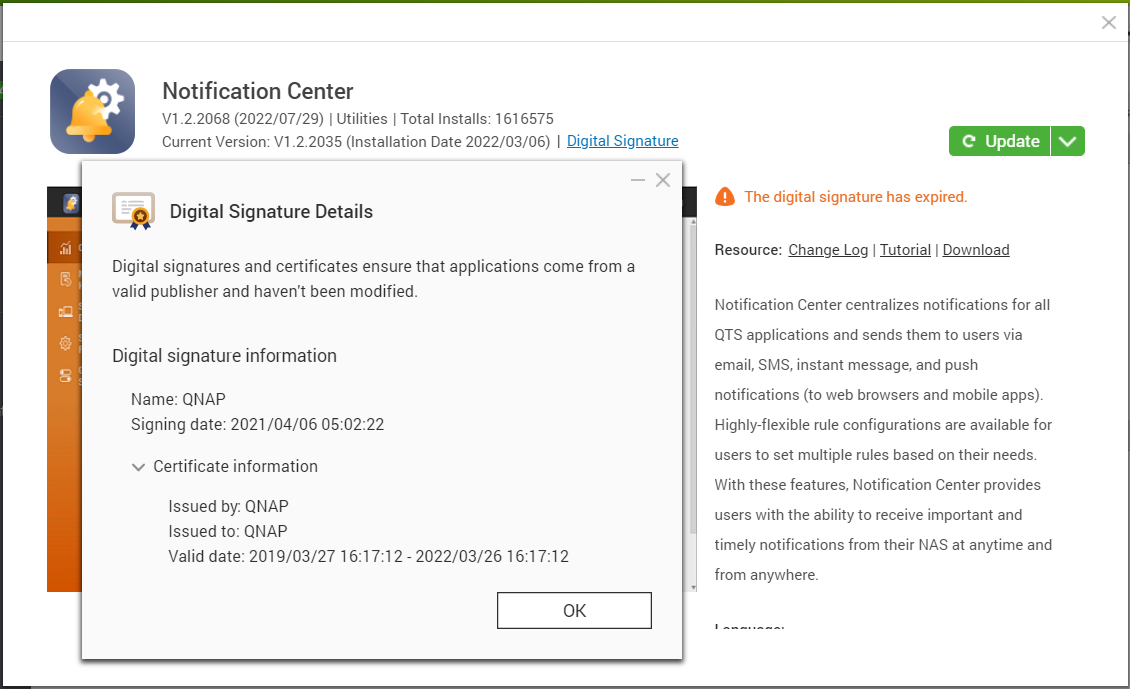The height and width of the screenshot is (689, 1130).
Task: Open the Change Log link
Action: click(828, 250)
